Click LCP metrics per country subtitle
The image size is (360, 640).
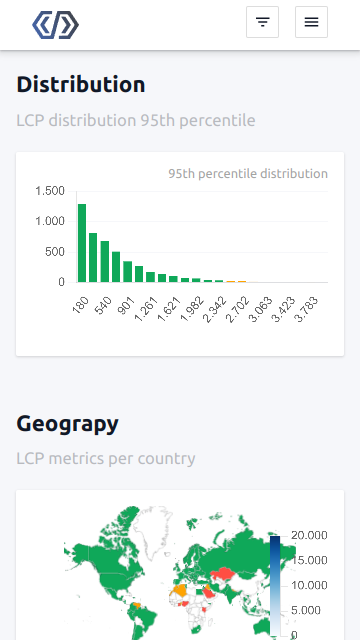[x=106, y=458]
